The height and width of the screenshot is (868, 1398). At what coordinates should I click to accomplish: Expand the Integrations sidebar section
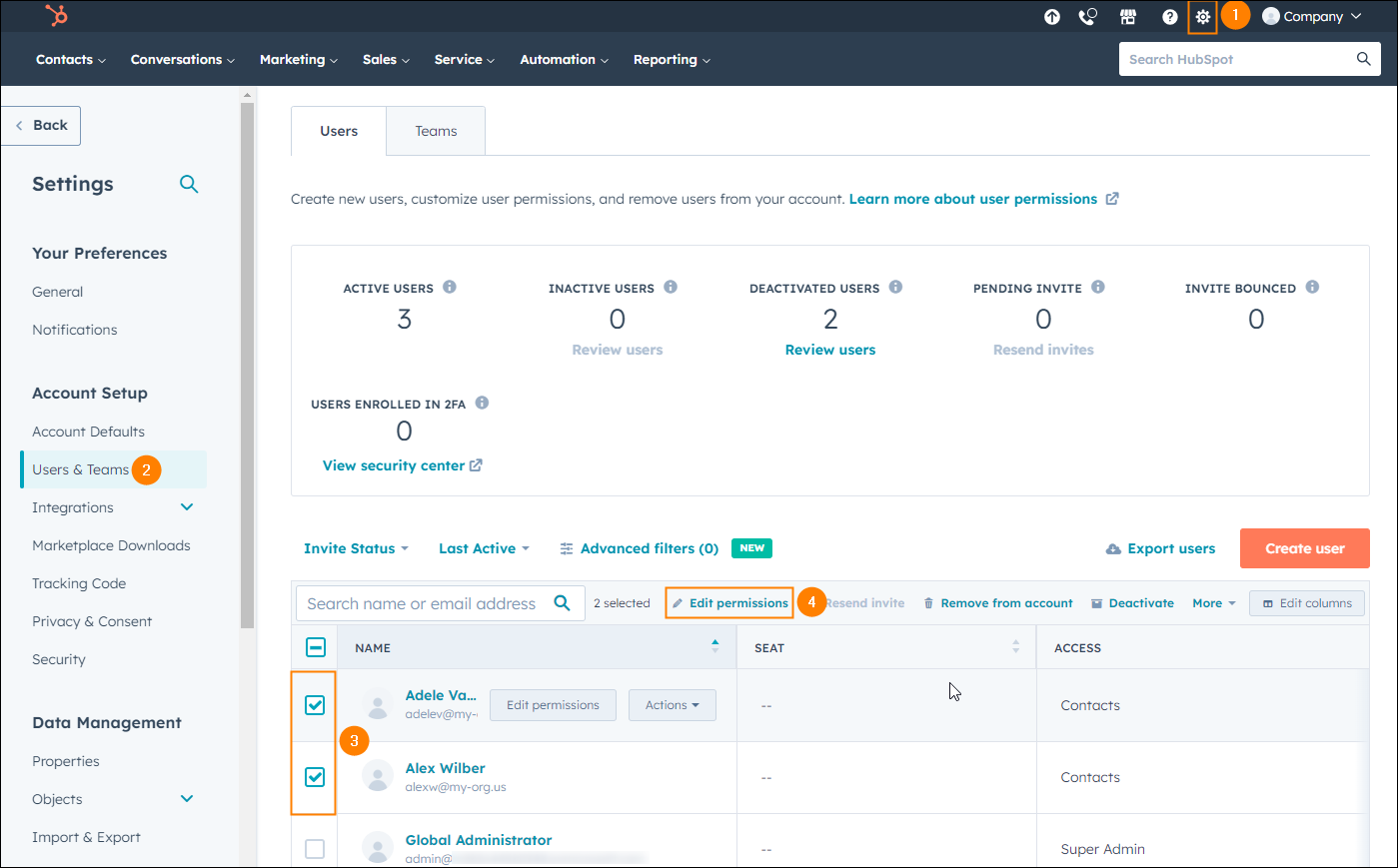(187, 507)
